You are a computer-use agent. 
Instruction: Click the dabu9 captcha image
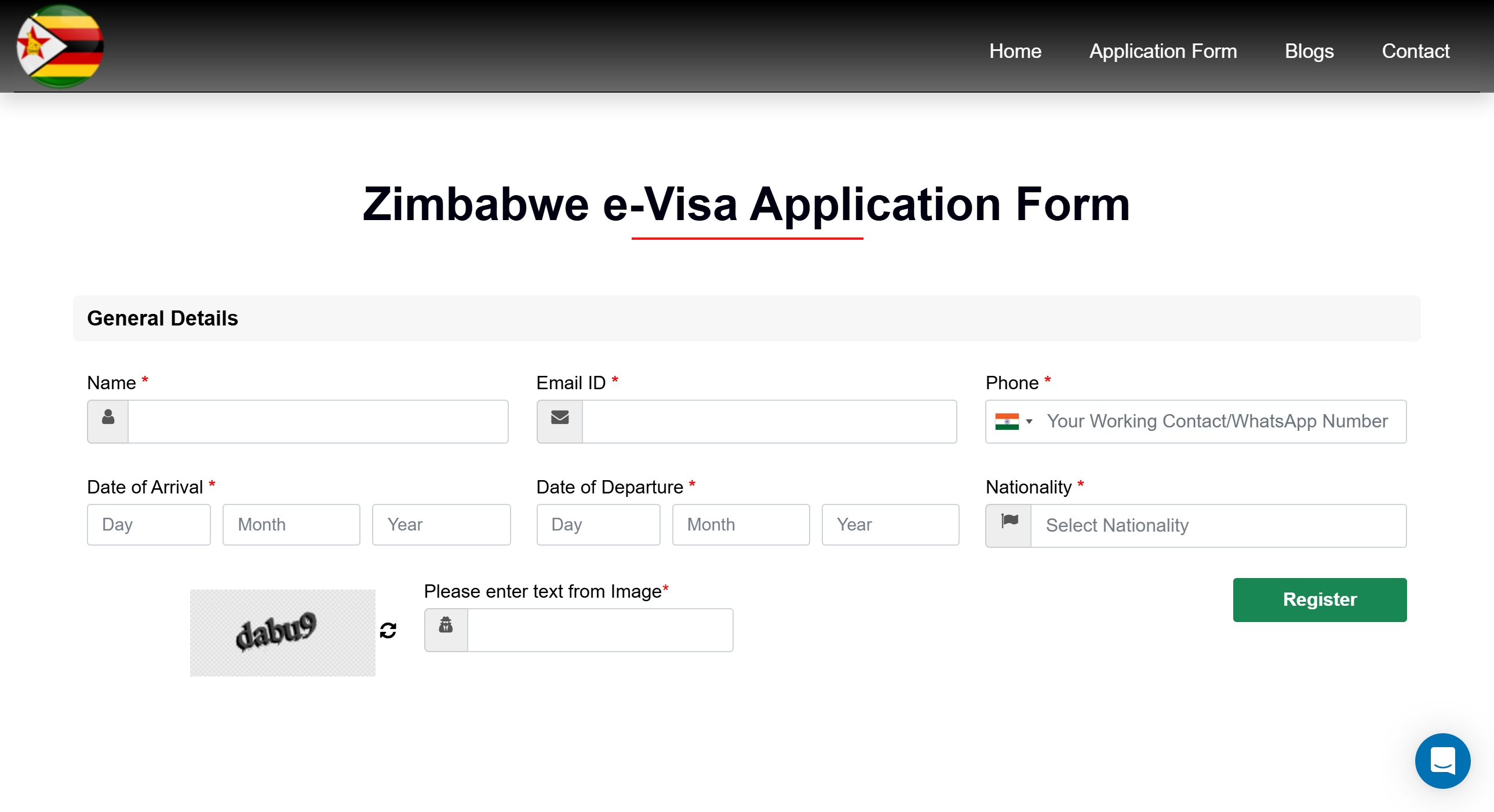pyautogui.click(x=282, y=633)
